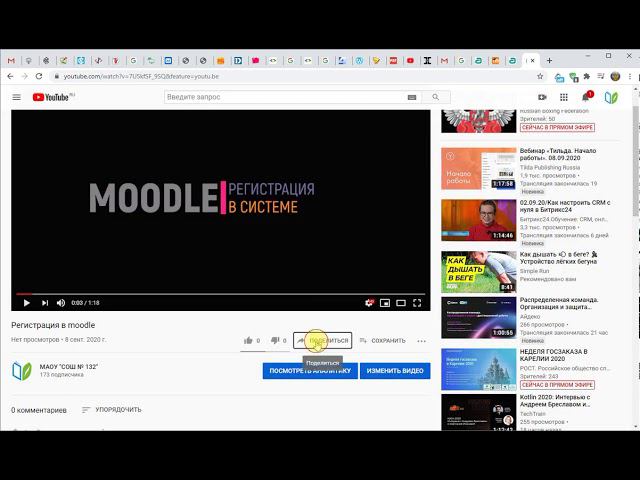This screenshot has width=640, height=480.
Task: Click ПОСМОТРЕТЬ АНАЛИТИКУ button
Action: click(310, 371)
